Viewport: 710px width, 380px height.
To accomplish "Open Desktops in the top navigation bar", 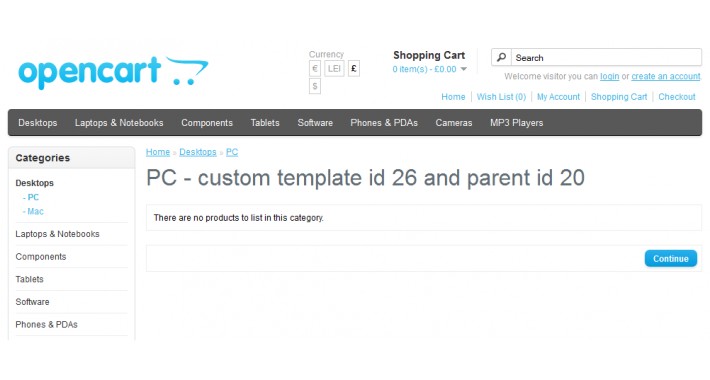I will click(38, 123).
